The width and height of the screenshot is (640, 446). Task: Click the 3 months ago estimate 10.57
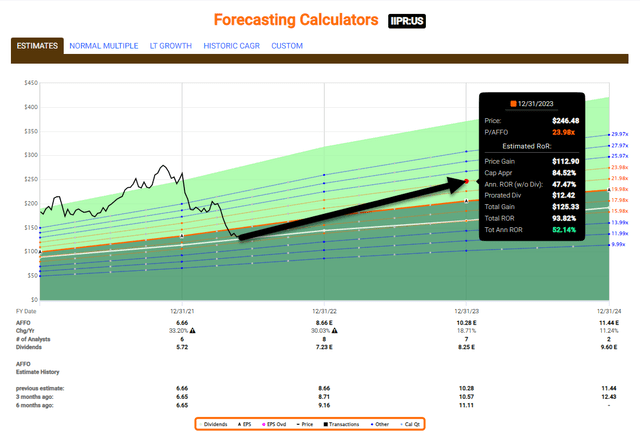pos(467,397)
